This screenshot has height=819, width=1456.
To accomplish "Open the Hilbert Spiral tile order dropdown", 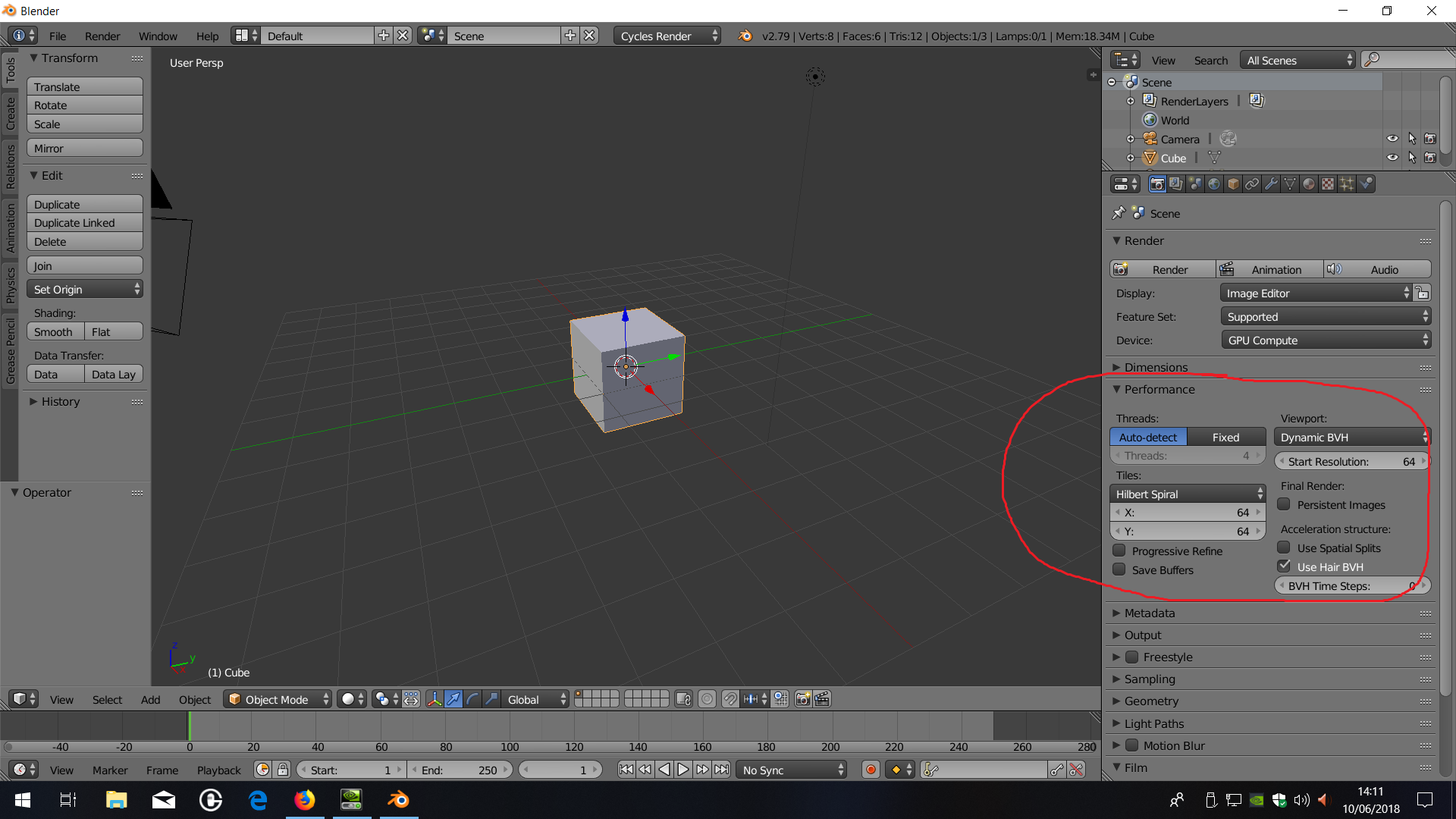I will 1188,494.
